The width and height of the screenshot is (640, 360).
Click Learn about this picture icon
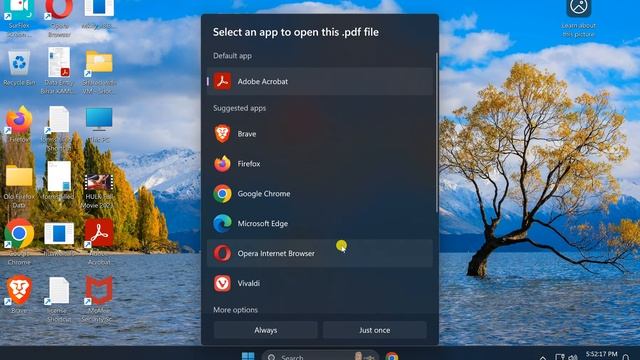coord(578,18)
